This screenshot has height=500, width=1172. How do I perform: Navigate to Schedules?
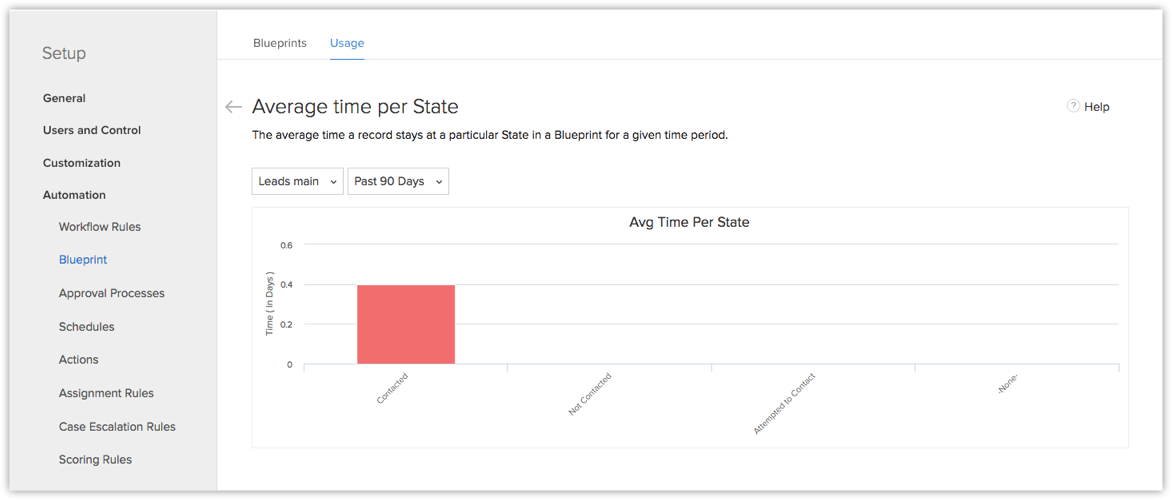[87, 327]
